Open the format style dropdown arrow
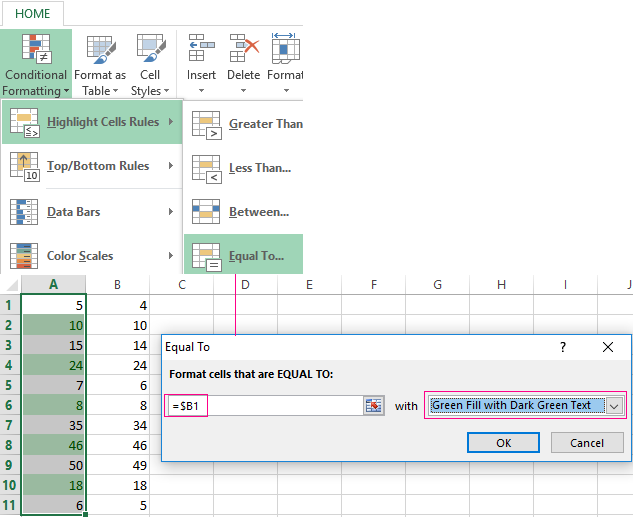The width and height of the screenshot is (636, 517). tap(614, 405)
